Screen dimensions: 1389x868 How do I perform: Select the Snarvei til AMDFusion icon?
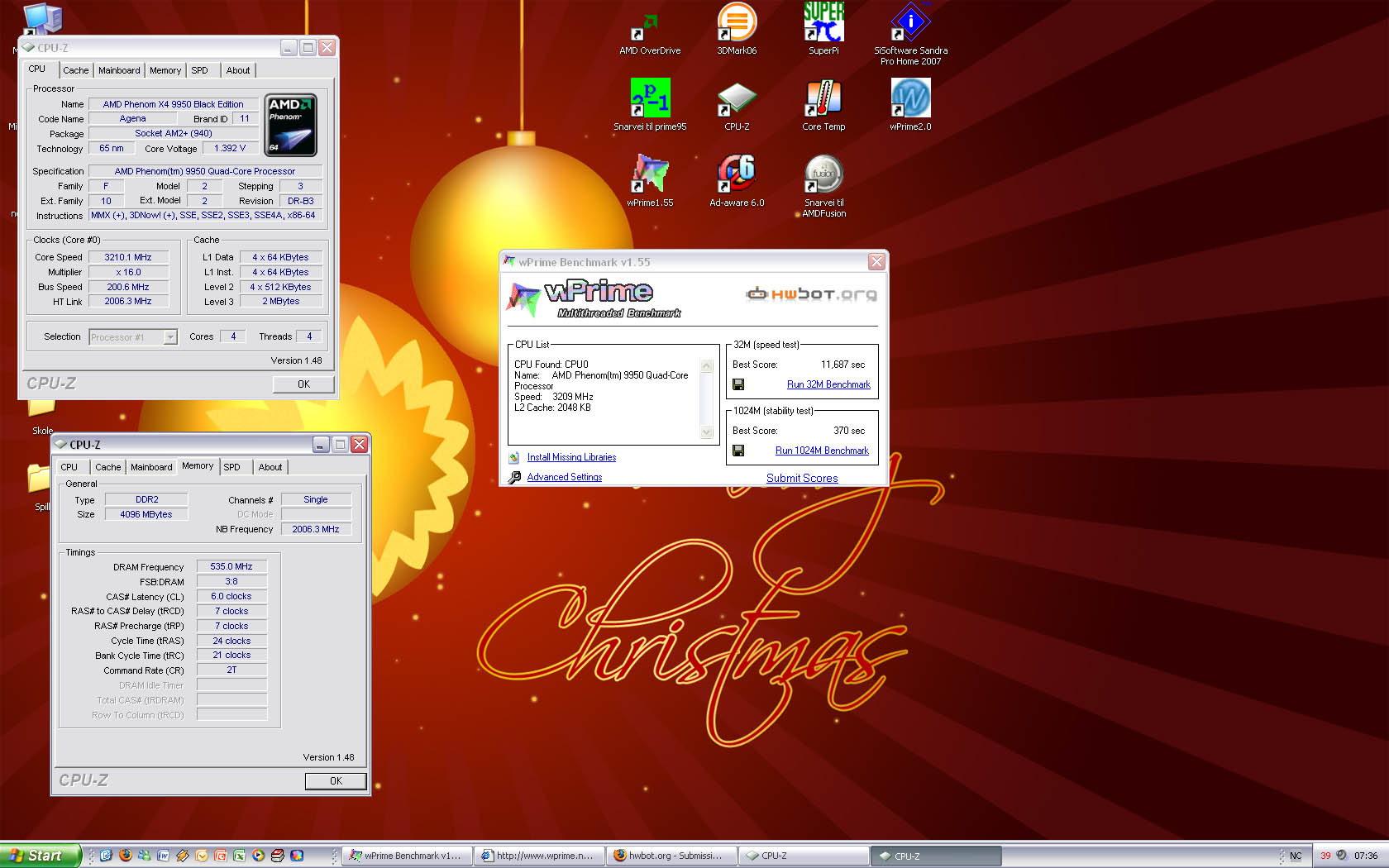[823, 186]
